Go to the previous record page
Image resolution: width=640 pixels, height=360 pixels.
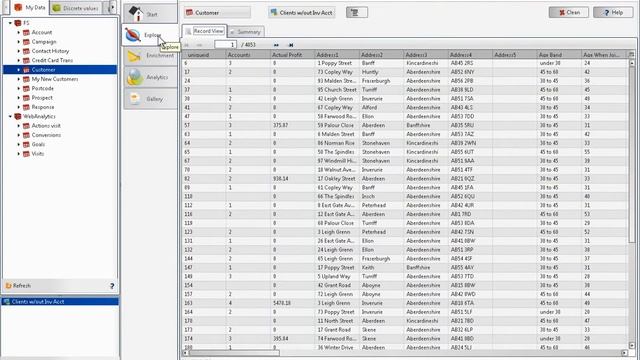(x=200, y=44)
